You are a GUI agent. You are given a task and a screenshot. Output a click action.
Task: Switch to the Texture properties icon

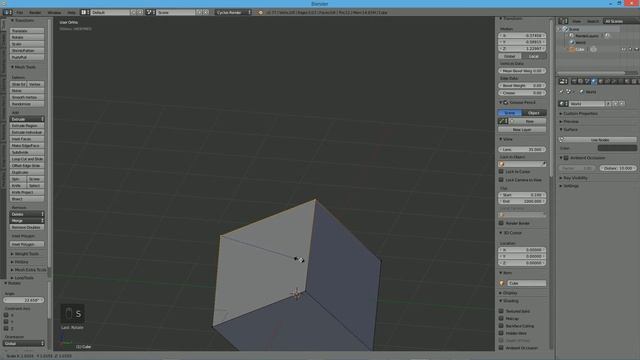point(633,81)
